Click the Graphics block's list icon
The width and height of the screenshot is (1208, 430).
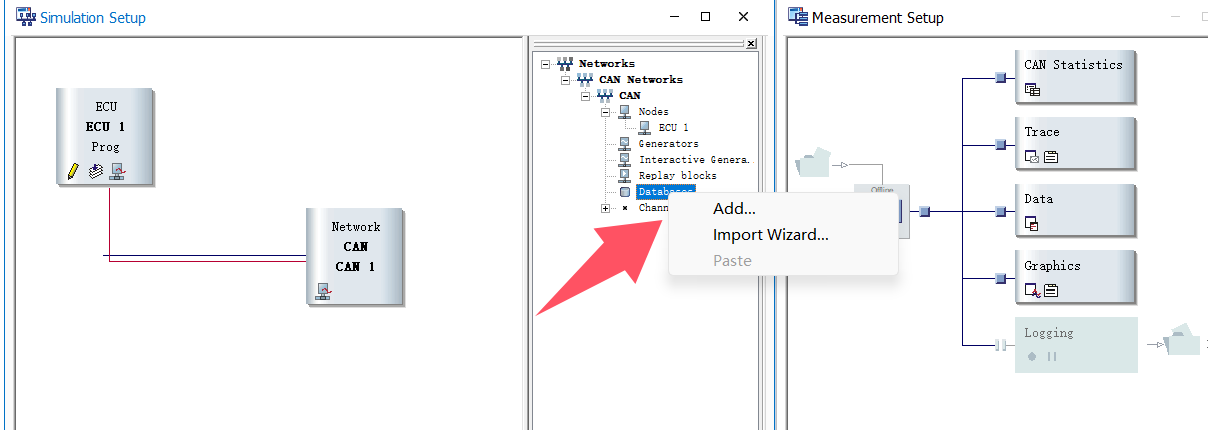(x=1051, y=291)
